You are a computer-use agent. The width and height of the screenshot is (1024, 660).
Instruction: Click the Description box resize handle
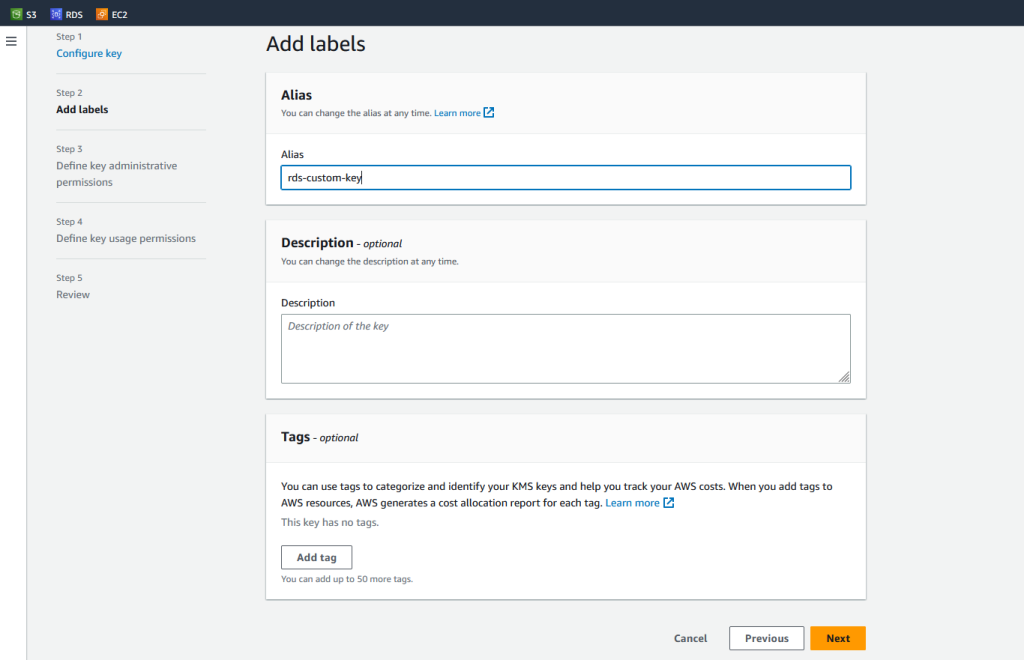pos(844,377)
